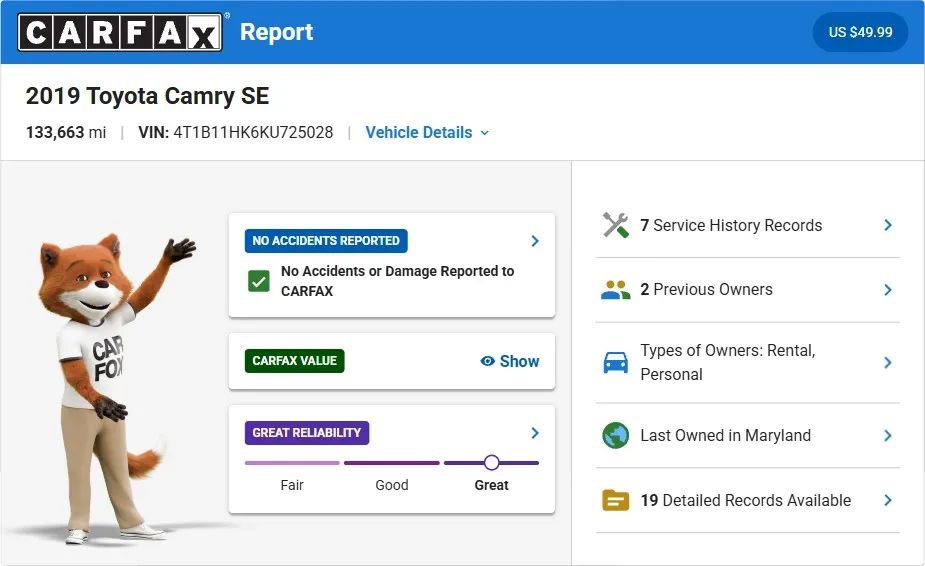Open 19 Detailed Records Available row
The height and width of the screenshot is (566, 925).
pyautogui.click(x=747, y=500)
